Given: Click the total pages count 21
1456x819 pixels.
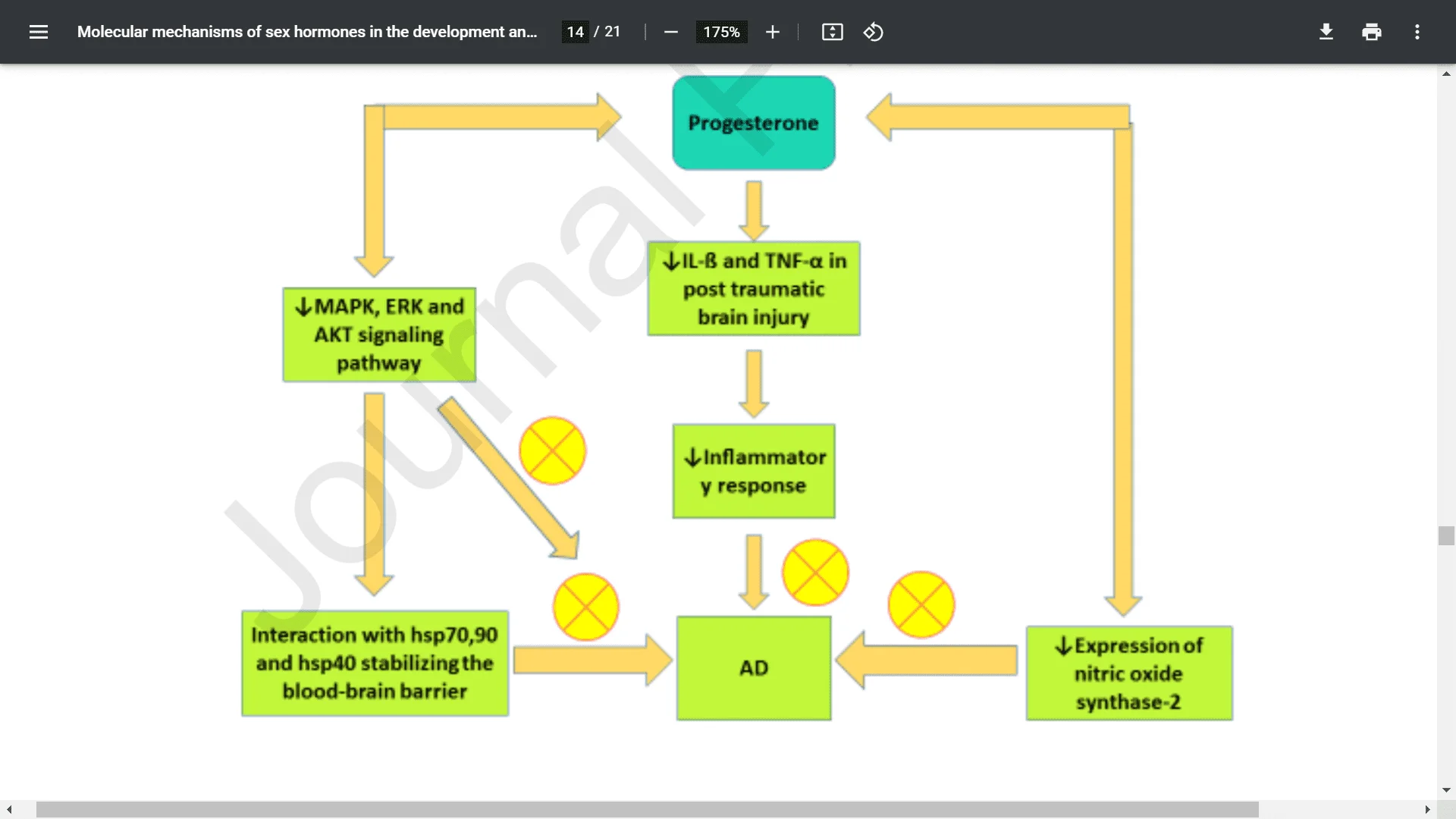Looking at the screenshot, I should tap(612, 32).
